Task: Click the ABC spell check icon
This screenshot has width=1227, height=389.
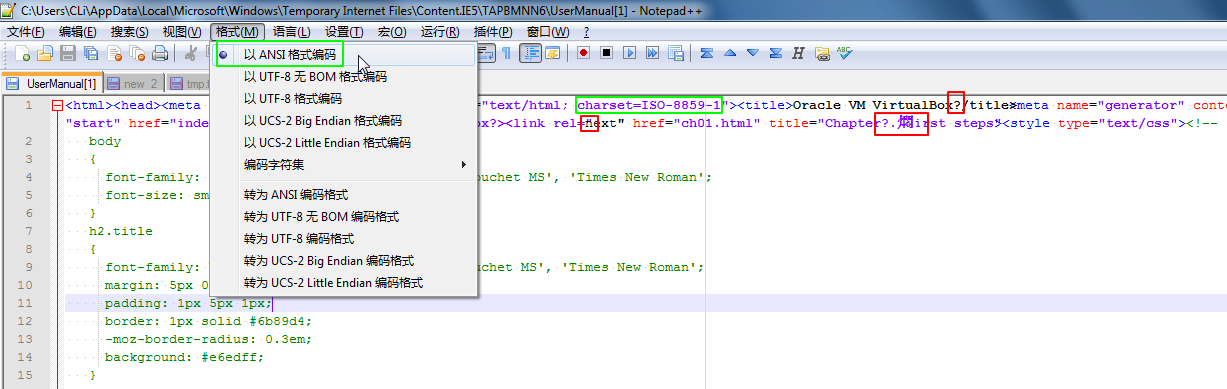Action: pos(845,53)
